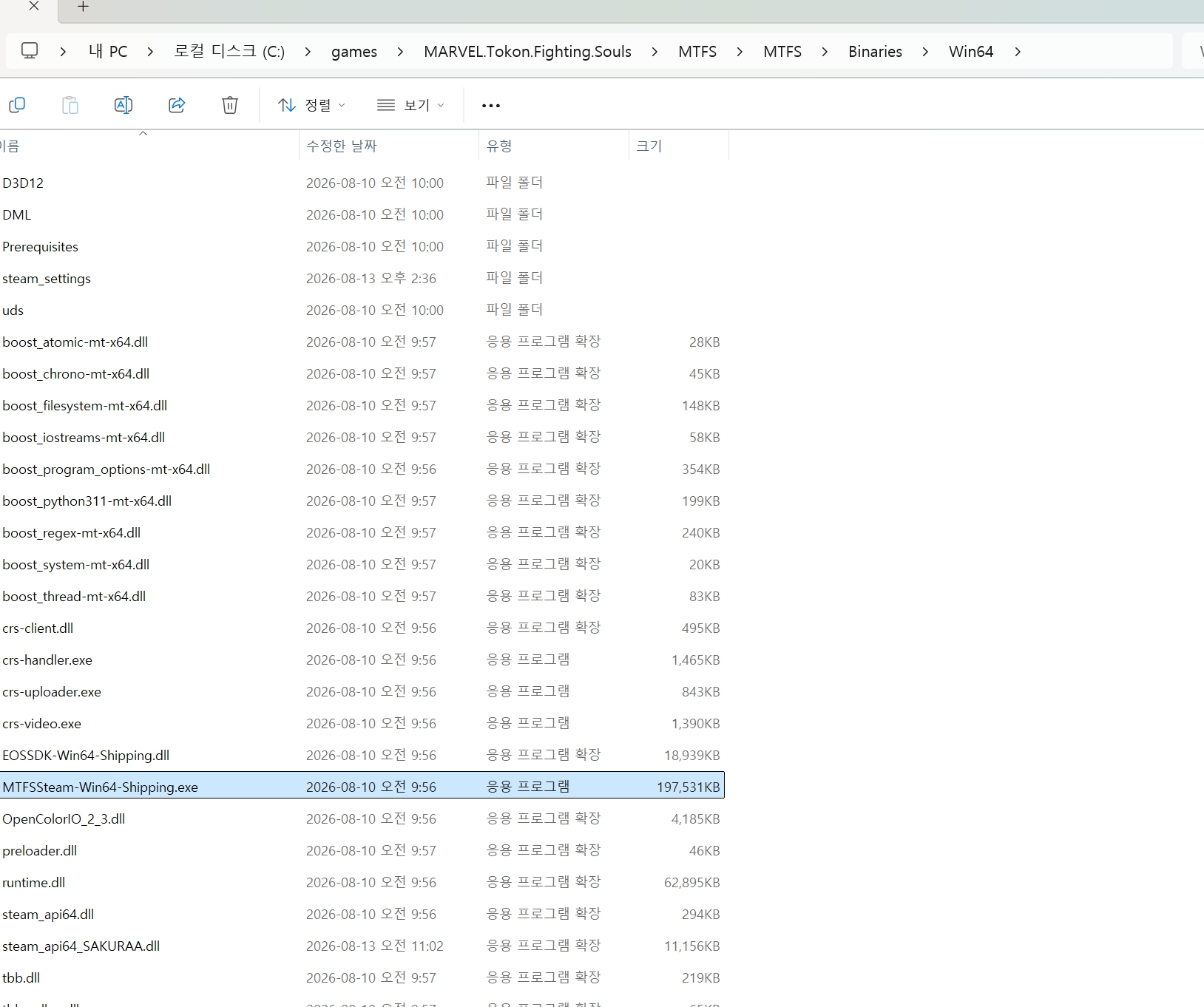Click the 18,939KB size cell
The image size is (1204, 1007).
pos(691,756)
